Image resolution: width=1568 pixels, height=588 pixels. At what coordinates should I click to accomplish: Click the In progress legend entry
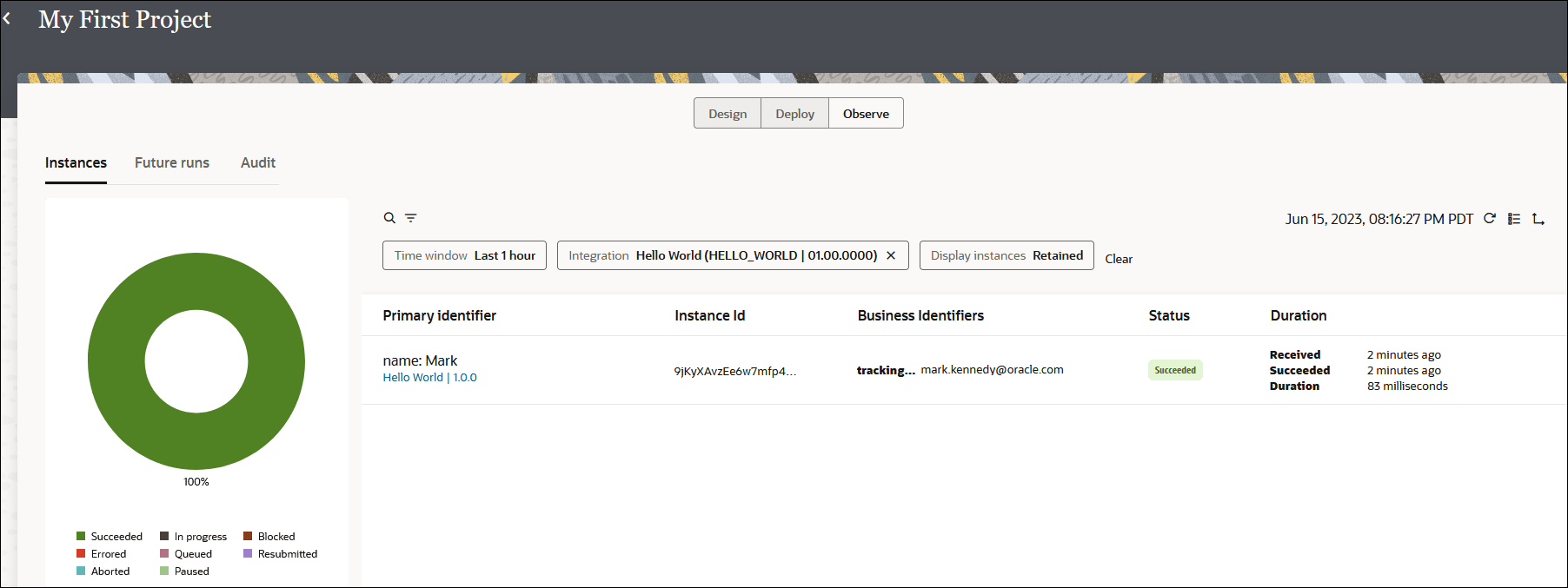(x=193, y=537)
